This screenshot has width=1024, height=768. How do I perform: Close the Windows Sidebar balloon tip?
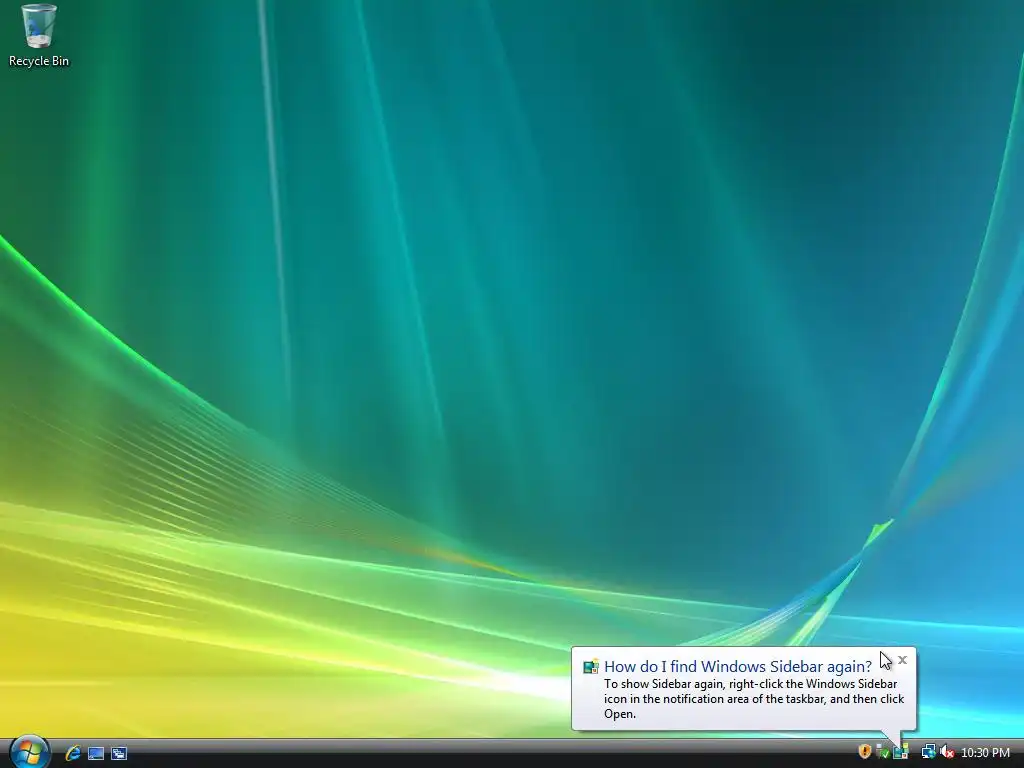pyautogui.click(x=903, y=660)
